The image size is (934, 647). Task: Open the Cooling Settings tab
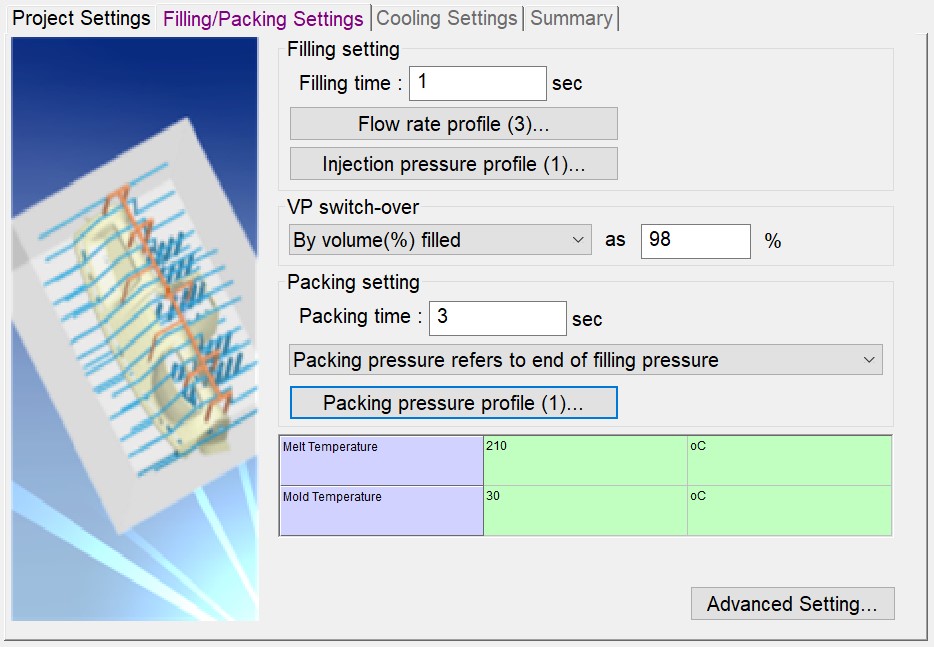[x=447, y=18]
